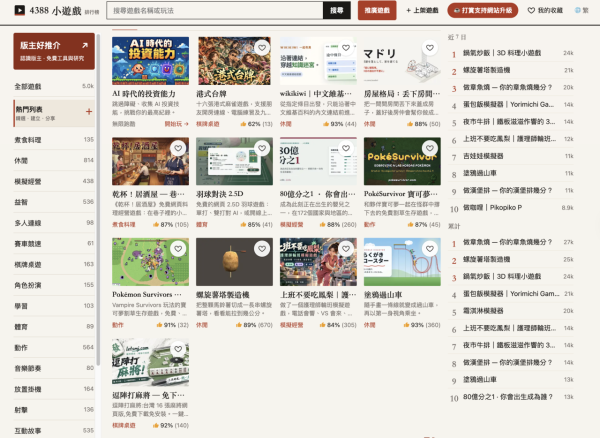Toggle the heart on 螺旋薯塔製造機 card

[x=262, y=249]
